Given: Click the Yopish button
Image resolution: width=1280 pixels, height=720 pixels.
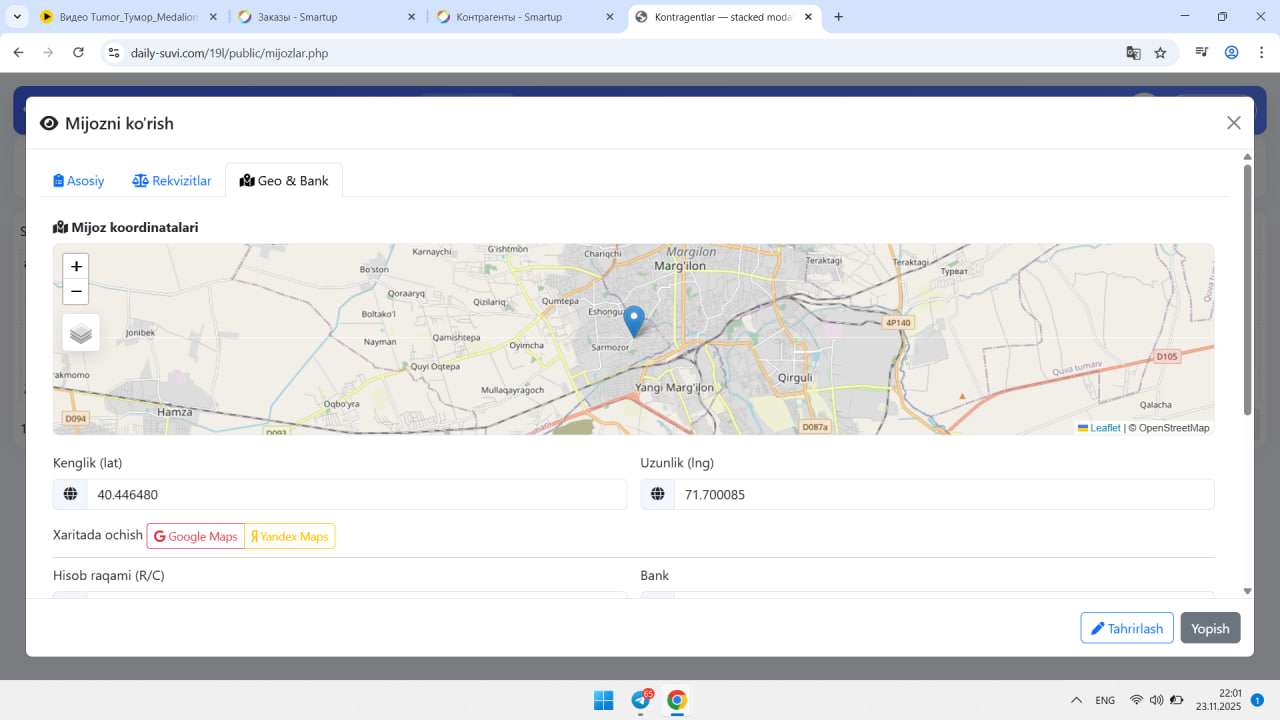Looking at the screenshot, I should coord(1210,628).
